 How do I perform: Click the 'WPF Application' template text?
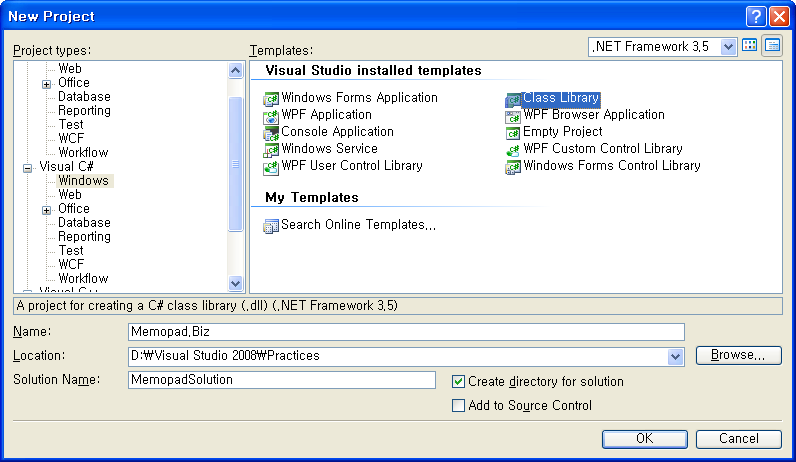(x=326, y=115)
